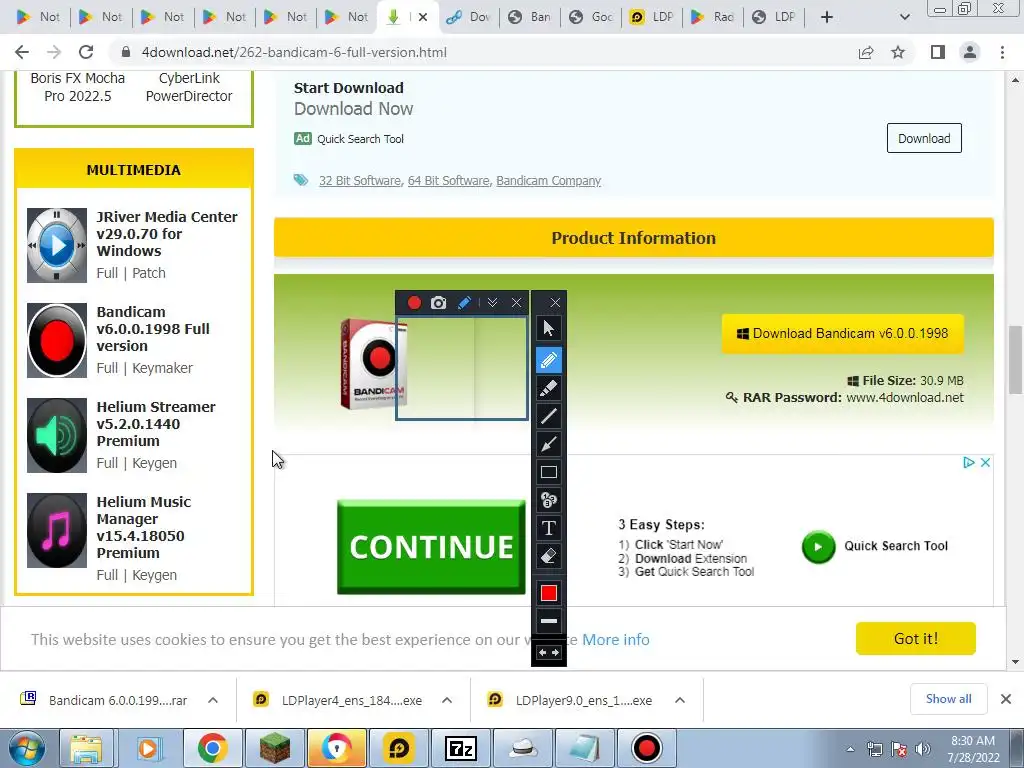Screen dimensions: 1024x768
Task: Open LDPlayer from the taskbar
Action: (x=399, y=748)
